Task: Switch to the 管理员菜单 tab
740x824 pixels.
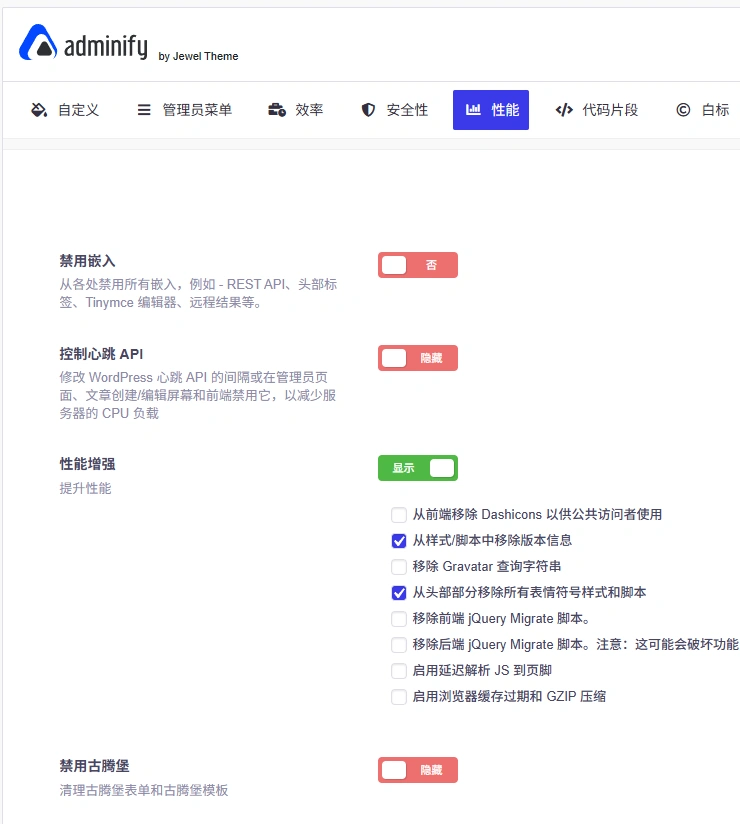Action: click(x=184, y=110)
